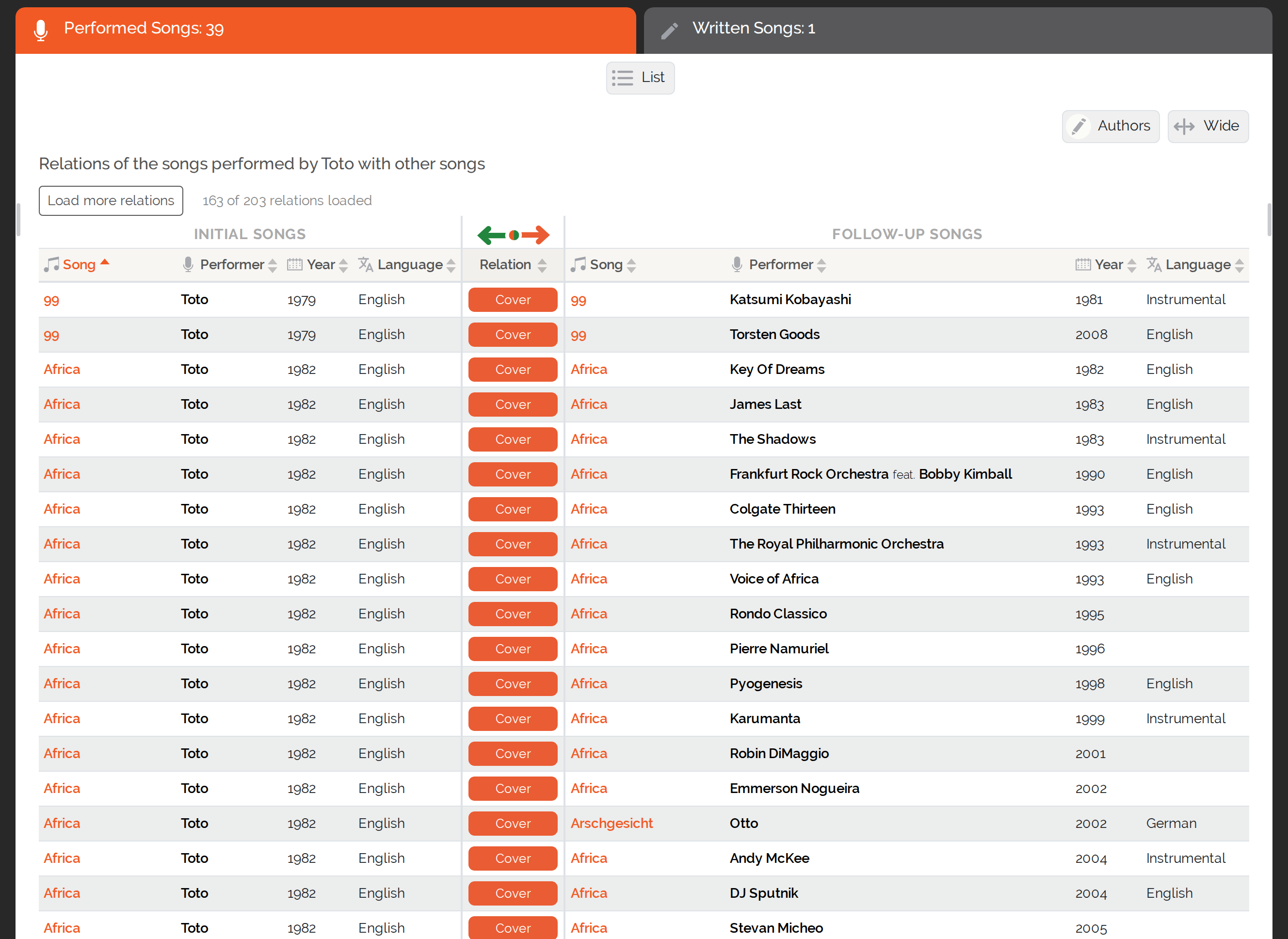The height and width of the screenshot is (939, 1288).
Task: Click the arrows icon on the Wide button
Action: click(x=1184, y=126)
